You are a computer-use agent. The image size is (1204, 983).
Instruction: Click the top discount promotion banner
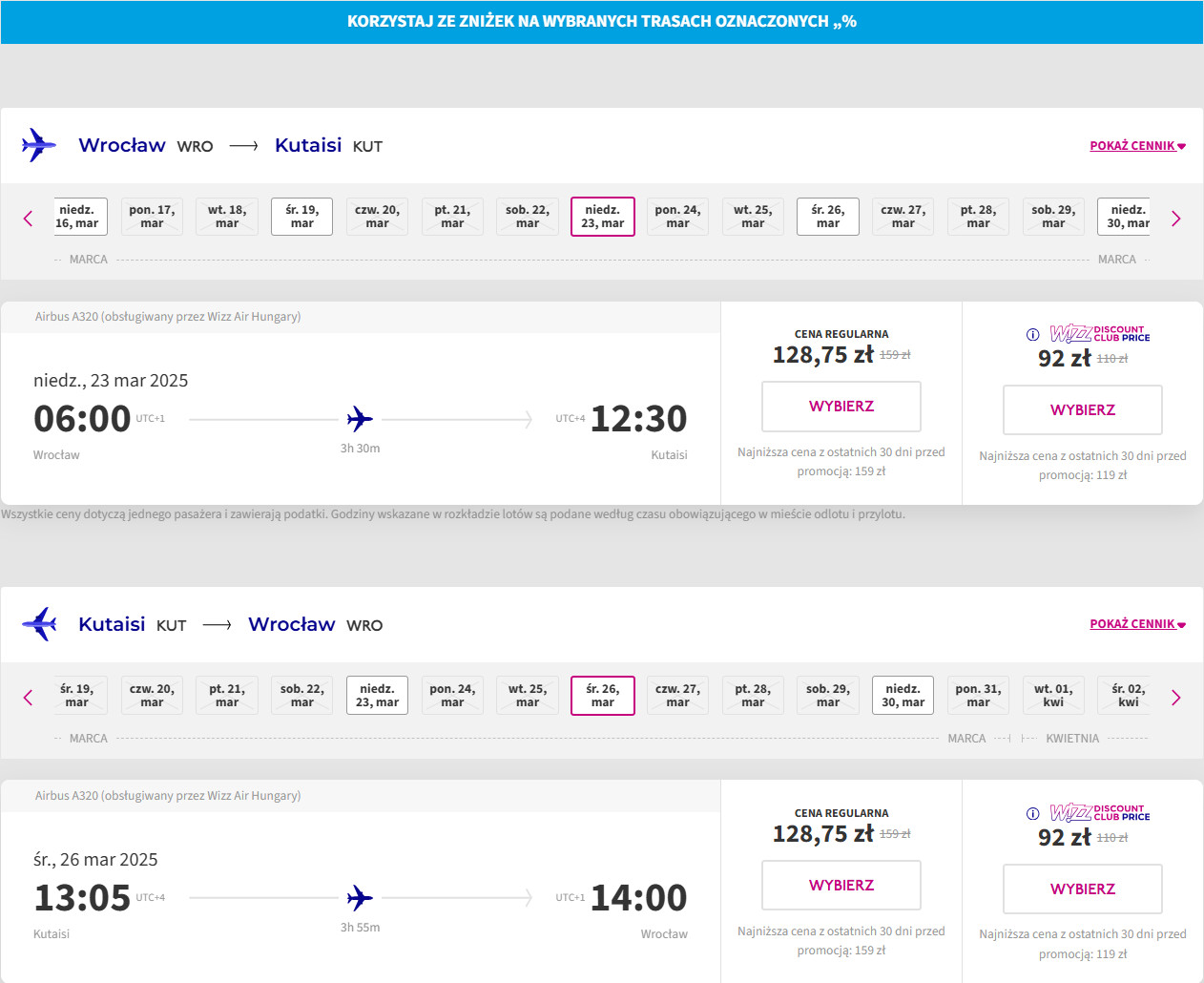point(602,22)
